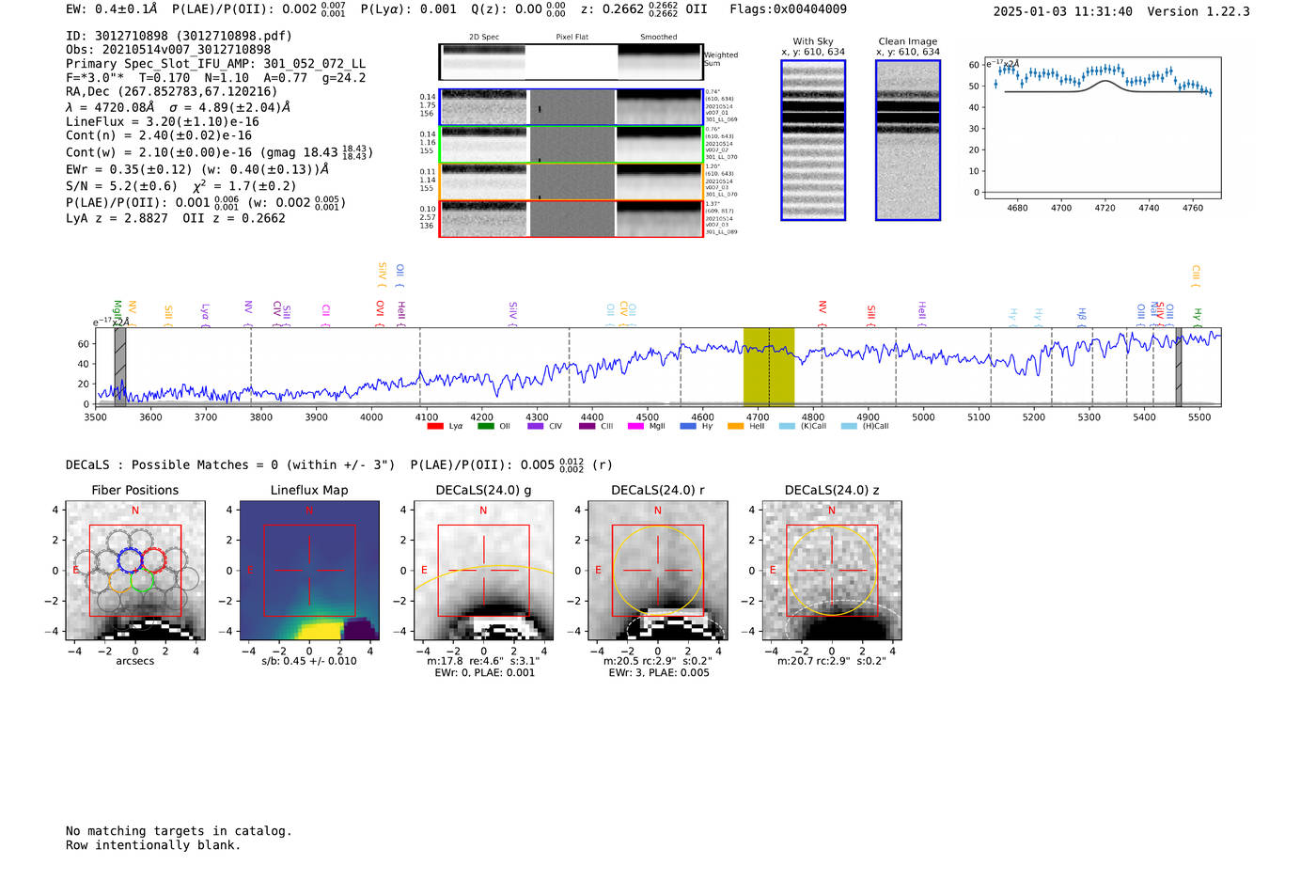Image resolution: width=1316 pixels, height=896 pixels.
Task: Click the (K)CaII legend swatch
Action: click(787, 426)
